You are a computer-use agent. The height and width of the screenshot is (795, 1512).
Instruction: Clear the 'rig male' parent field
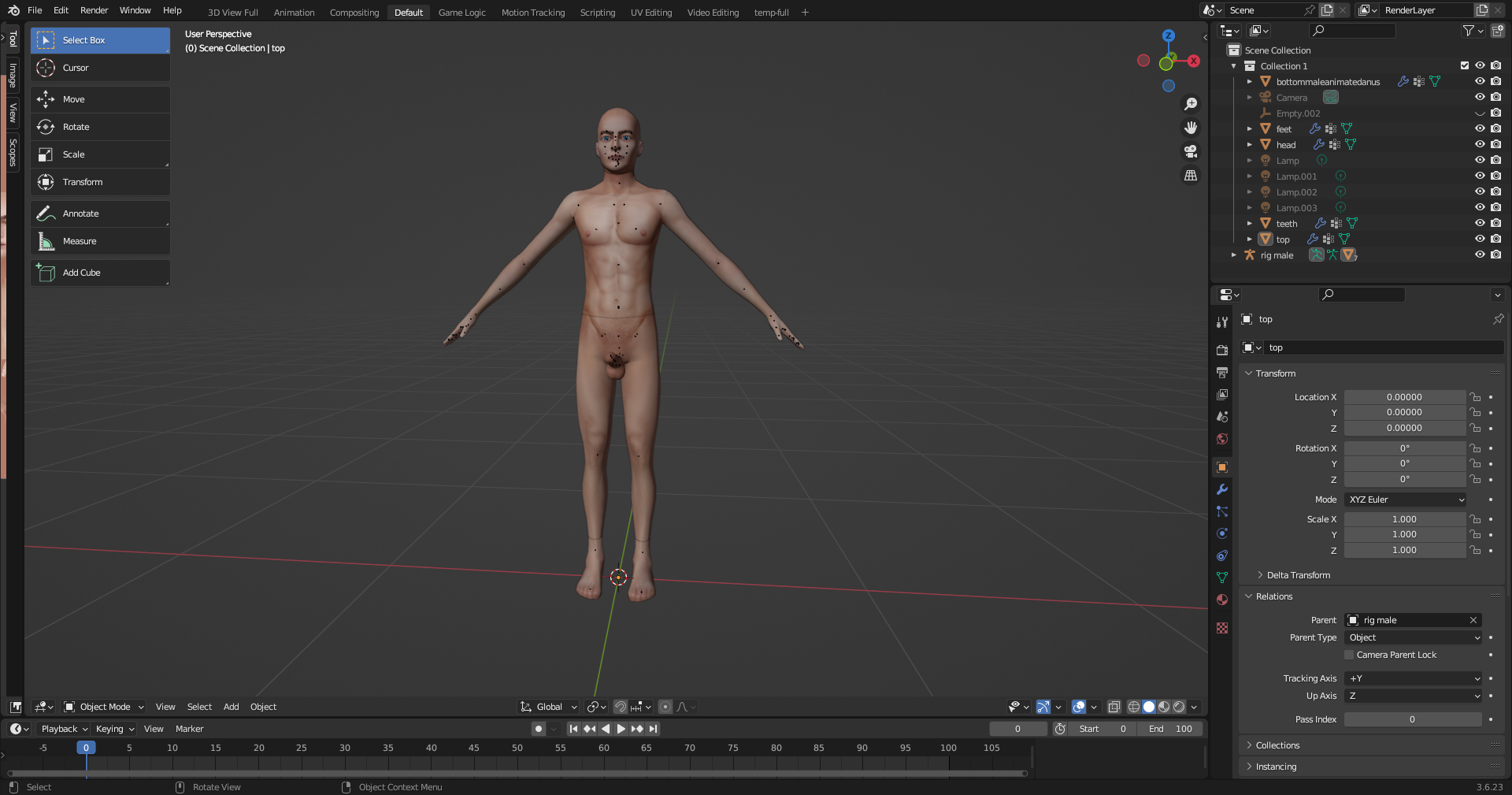click(1473, 620)
